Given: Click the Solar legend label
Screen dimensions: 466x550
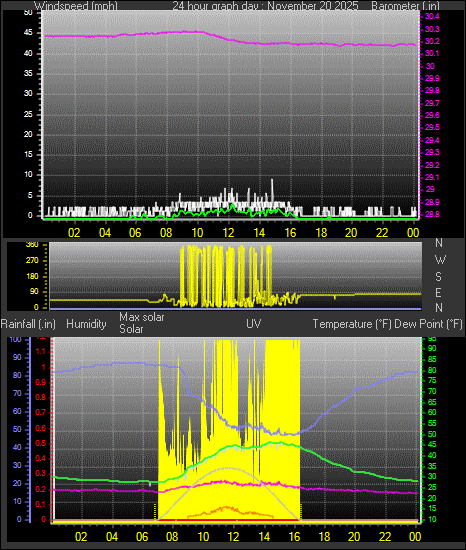Looking at the screenshot, I should click(x=131, y=329).
